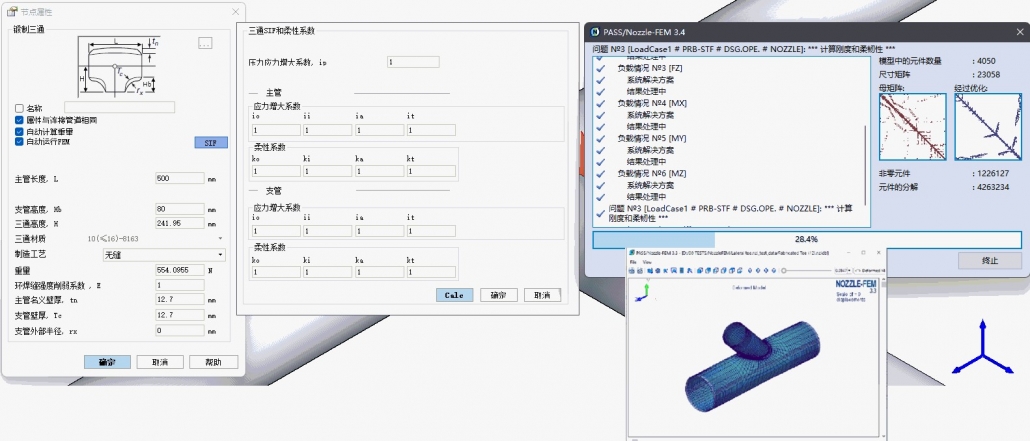Toggle the 自动运行FEM checkbox
The height and width of the screenshot is (441, 1030).
tap(19, 142)
